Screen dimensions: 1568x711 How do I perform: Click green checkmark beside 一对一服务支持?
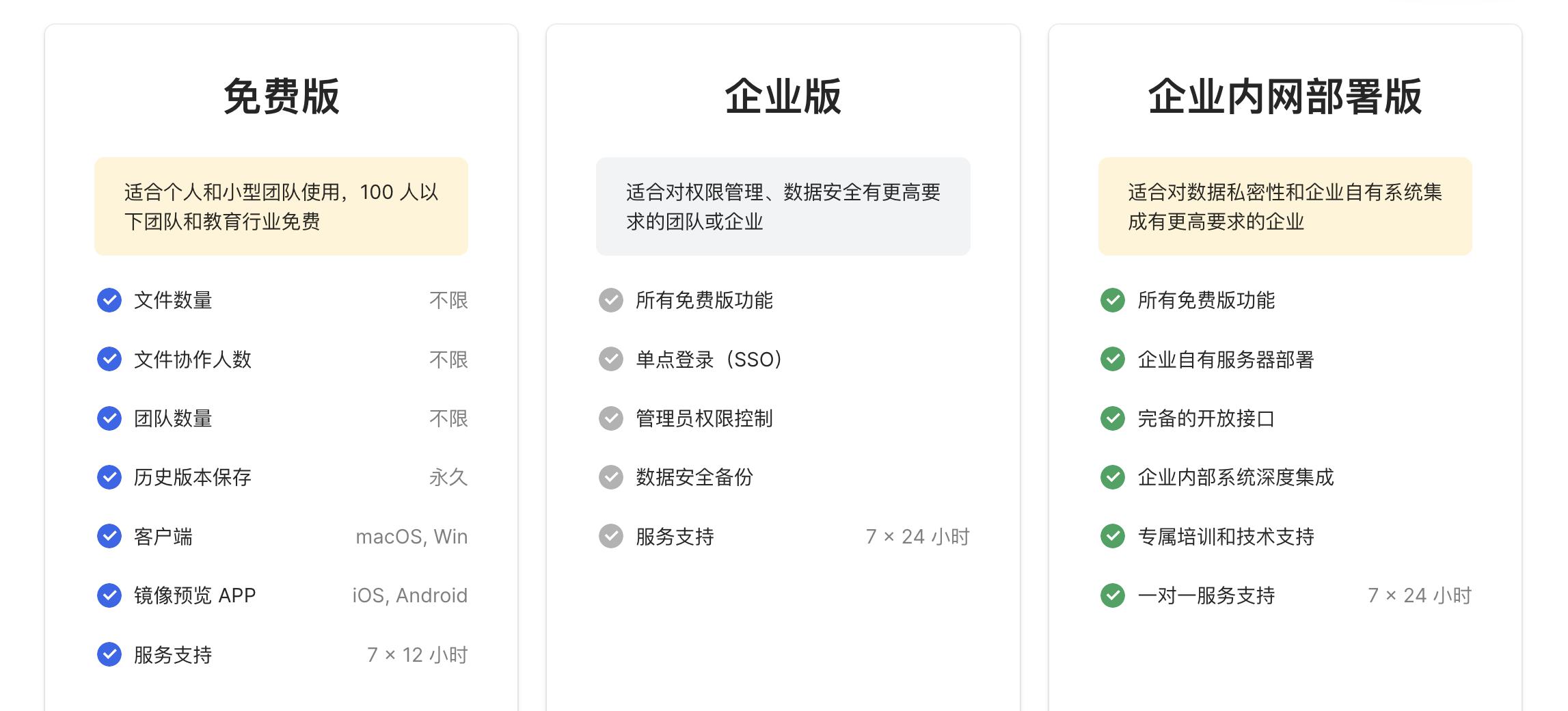pyautogui.click(x=1113, y=595)
